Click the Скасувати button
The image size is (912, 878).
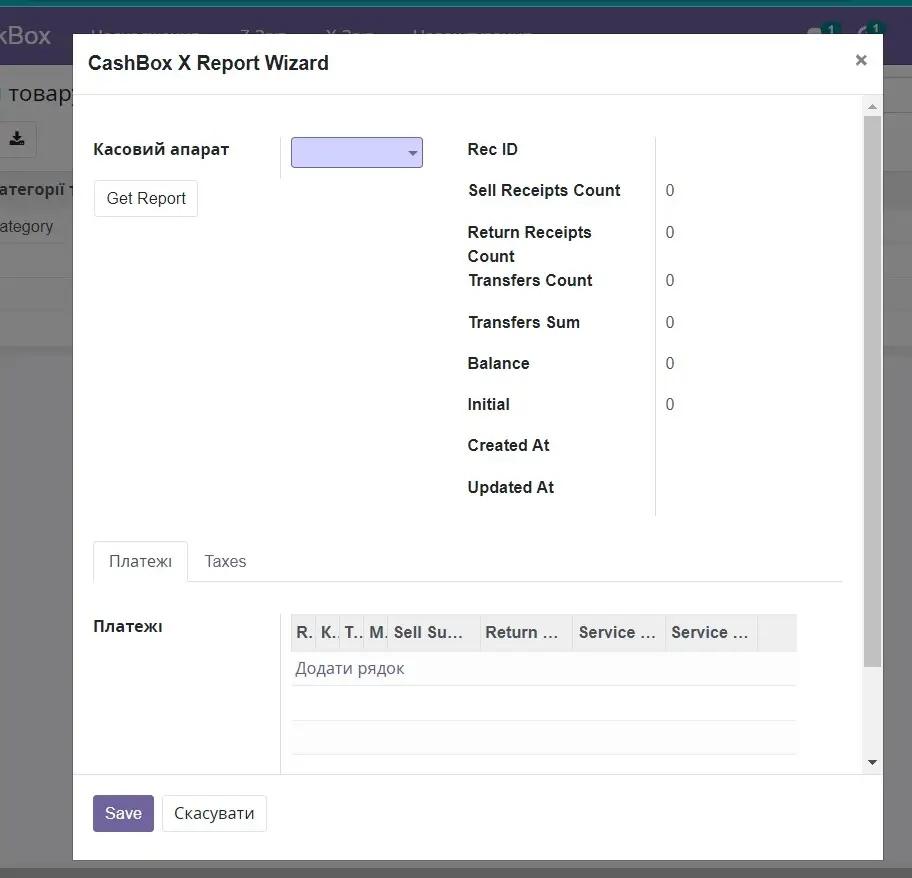pos(214,813)
